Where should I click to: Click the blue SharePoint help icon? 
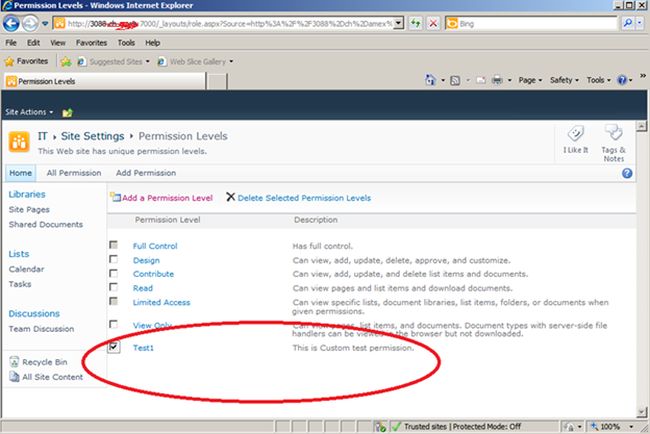[627, 173]
